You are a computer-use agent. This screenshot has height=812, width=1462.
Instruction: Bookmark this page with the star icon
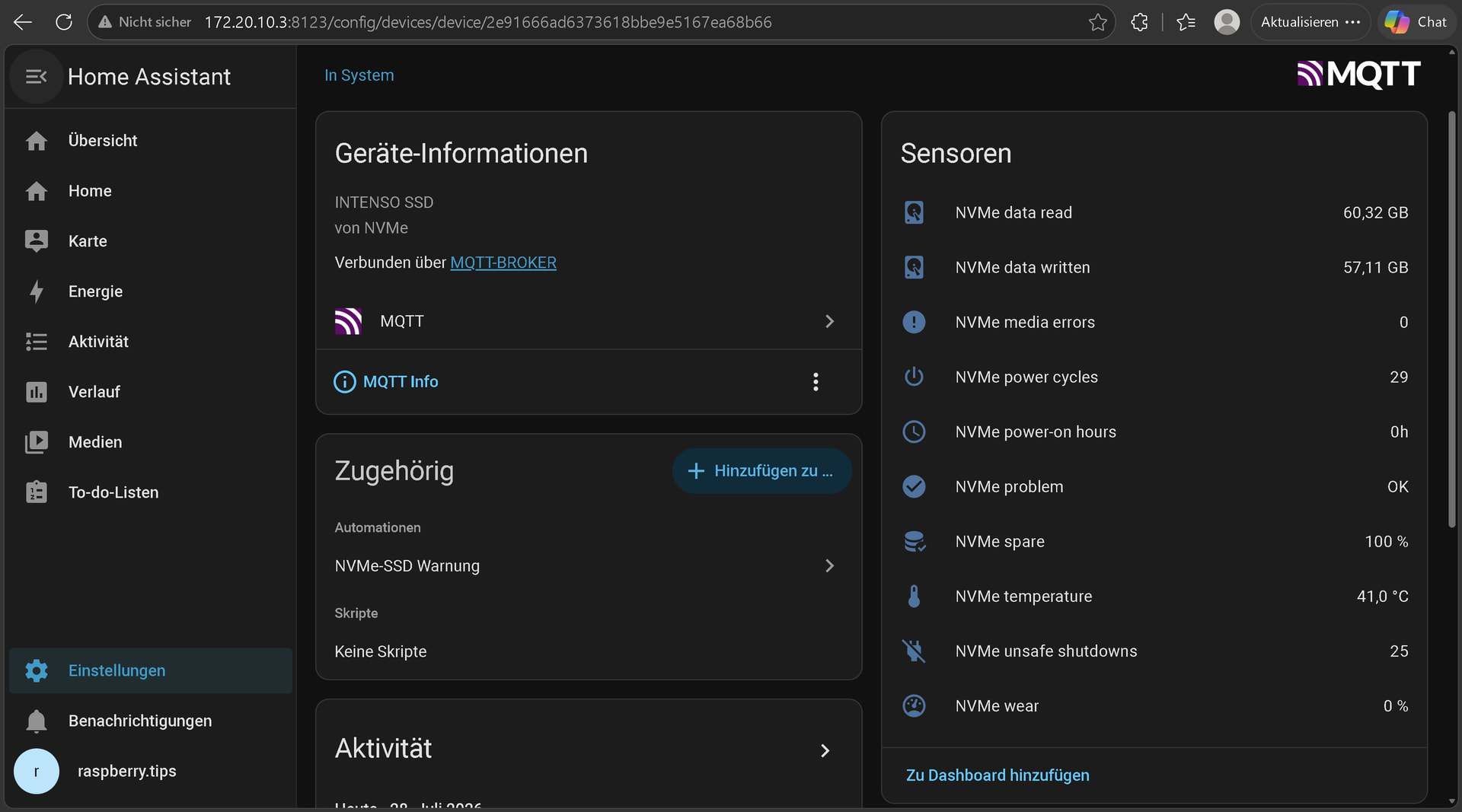point(1097,22)
